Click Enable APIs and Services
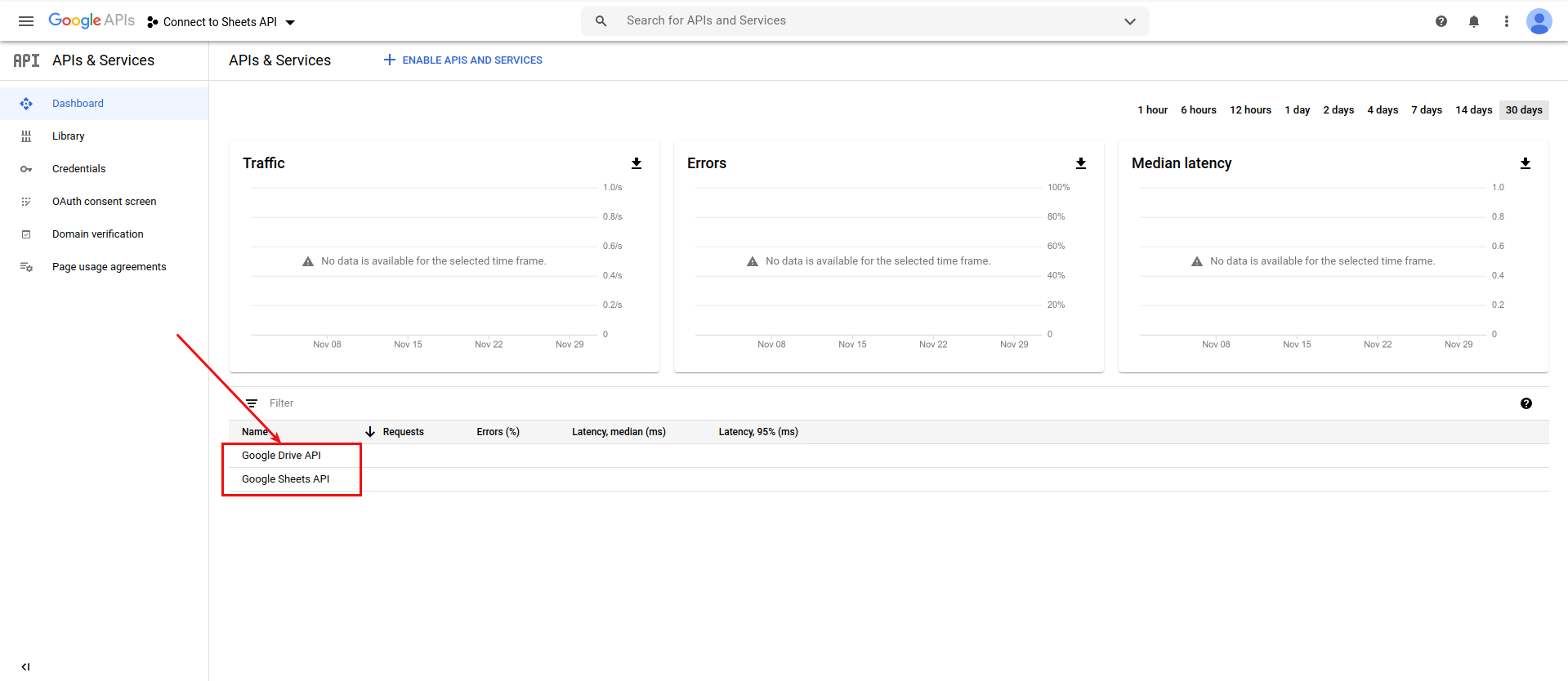1568x681 pixels. click(463, 60)
